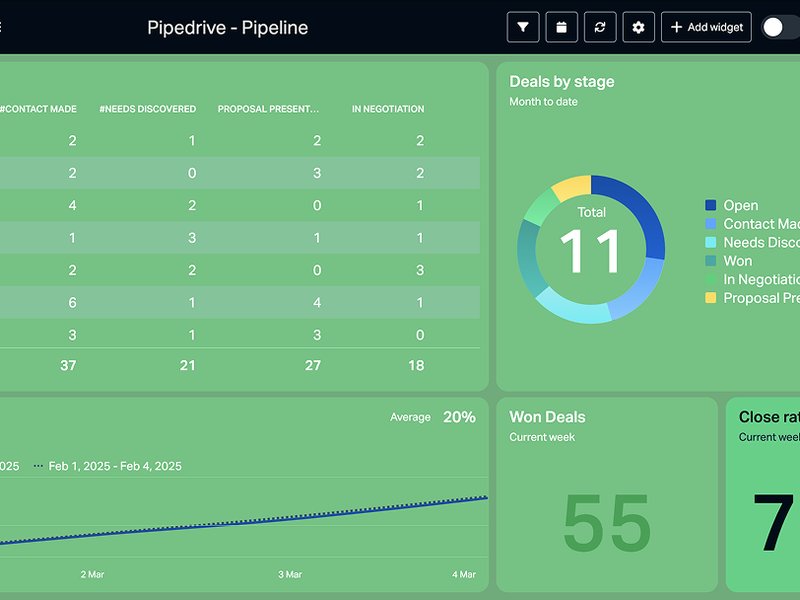This screenshot has width=800, height=600.
Task: Click the Won legend label
Action: pyautogui.click(x=738, y=261)
